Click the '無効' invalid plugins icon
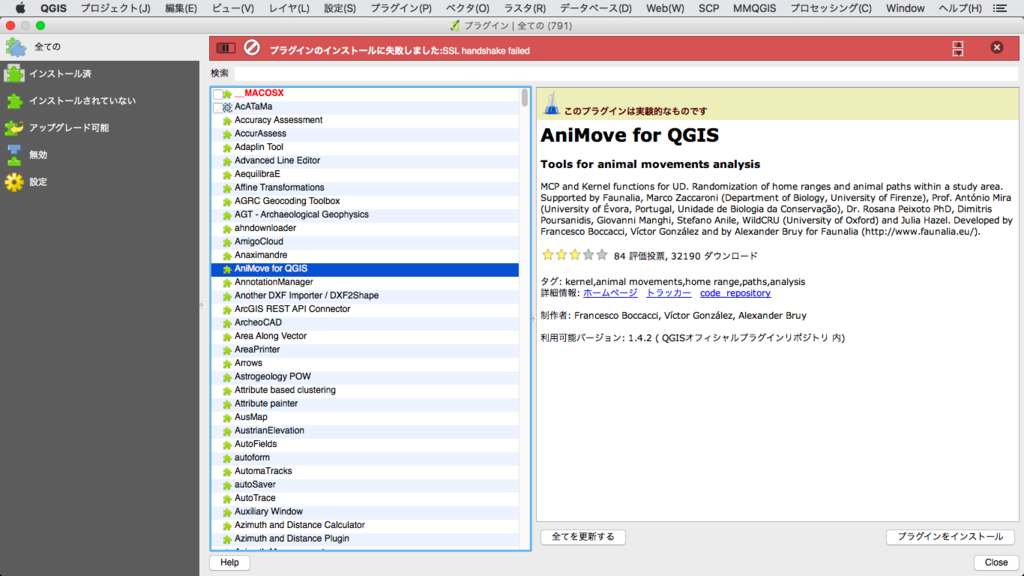Screen dimensions: 1024x576 point(14,155)
